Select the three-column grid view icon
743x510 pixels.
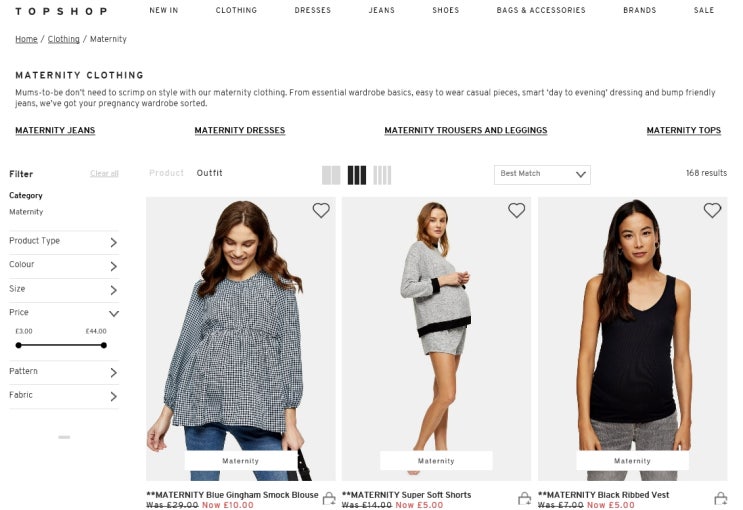(357, 175)
